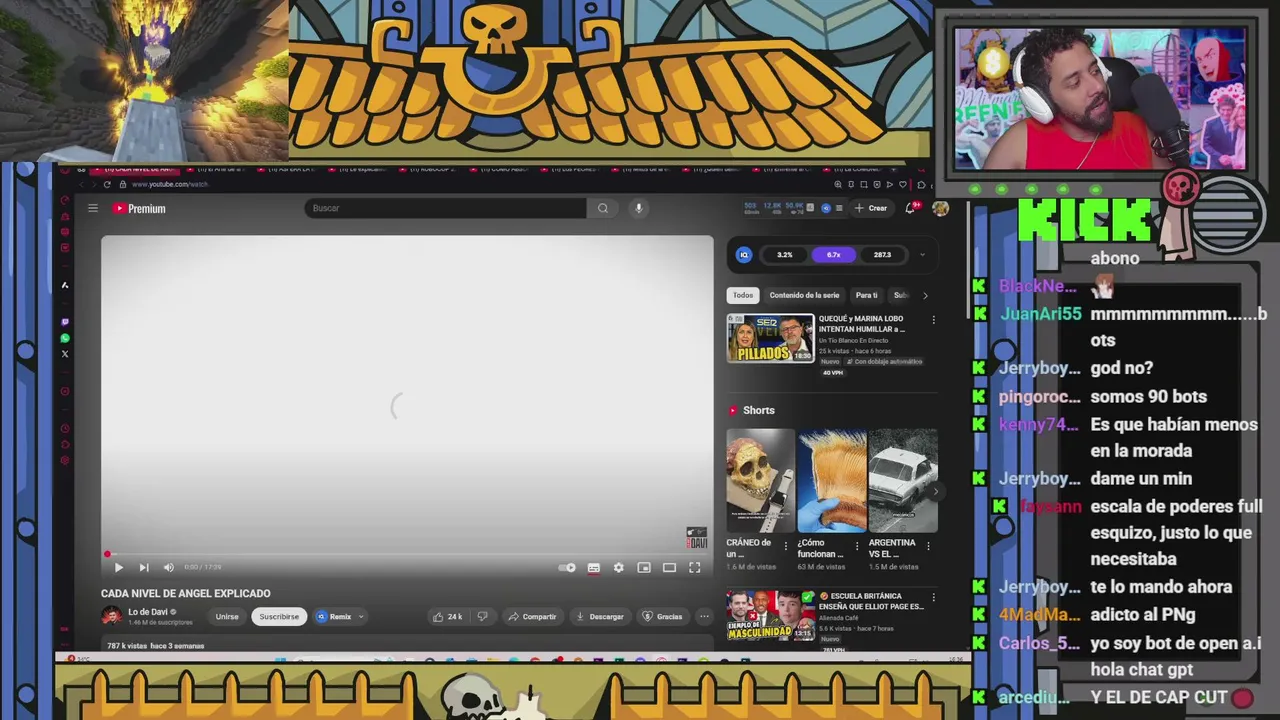Open player settings gear
This screenshot has height=720, width=1280.
click(619, 567)
